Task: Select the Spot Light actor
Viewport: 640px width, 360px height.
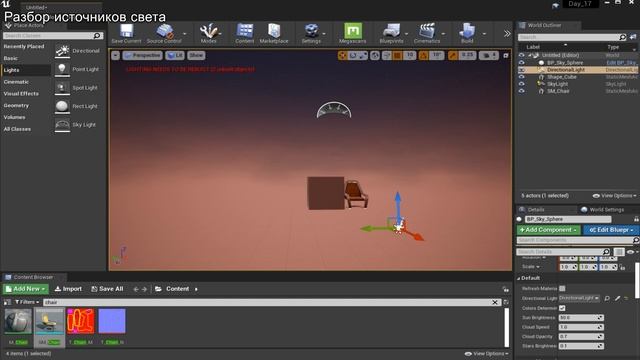Action: coord(78,88)
